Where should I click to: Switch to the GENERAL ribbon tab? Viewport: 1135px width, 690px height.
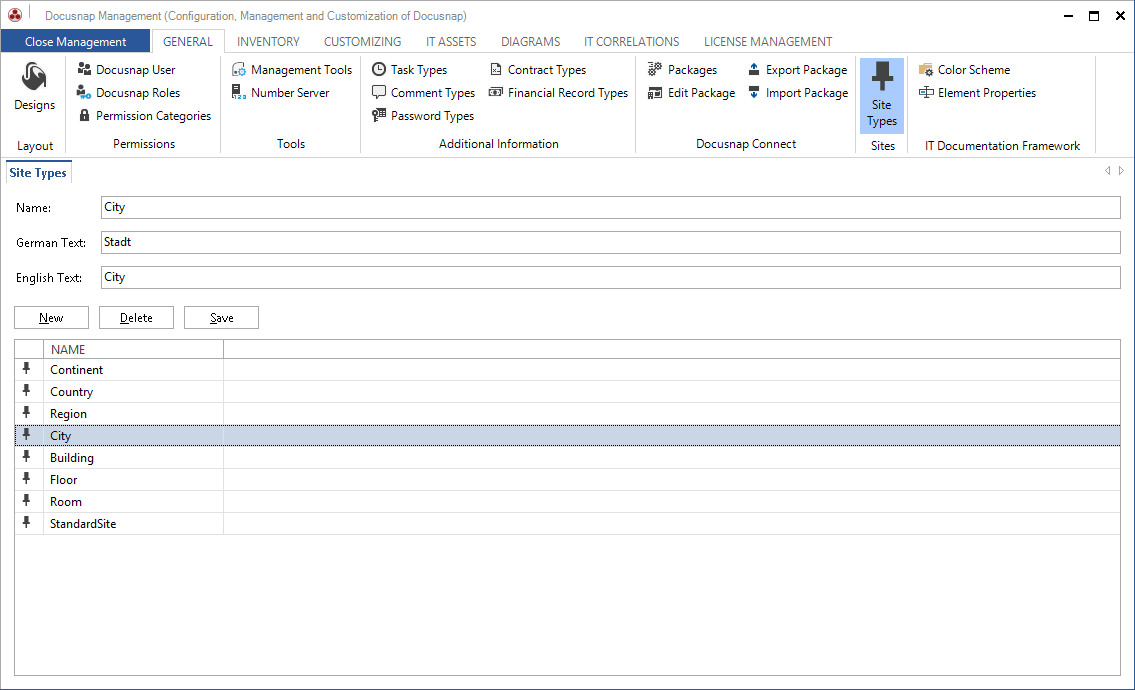tap(187, 41)
